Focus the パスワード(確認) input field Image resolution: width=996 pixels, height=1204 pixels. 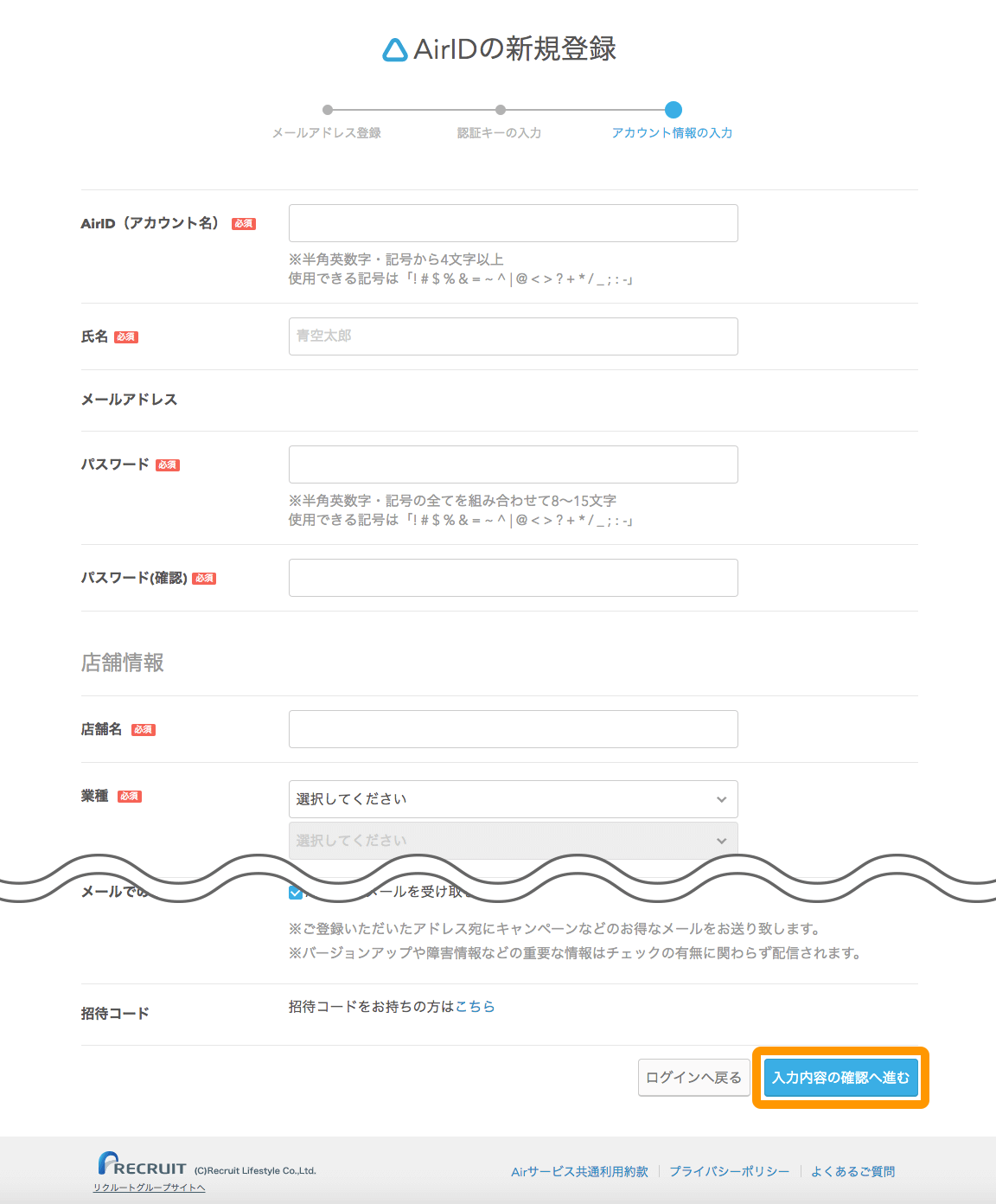[x=514, y=578]
